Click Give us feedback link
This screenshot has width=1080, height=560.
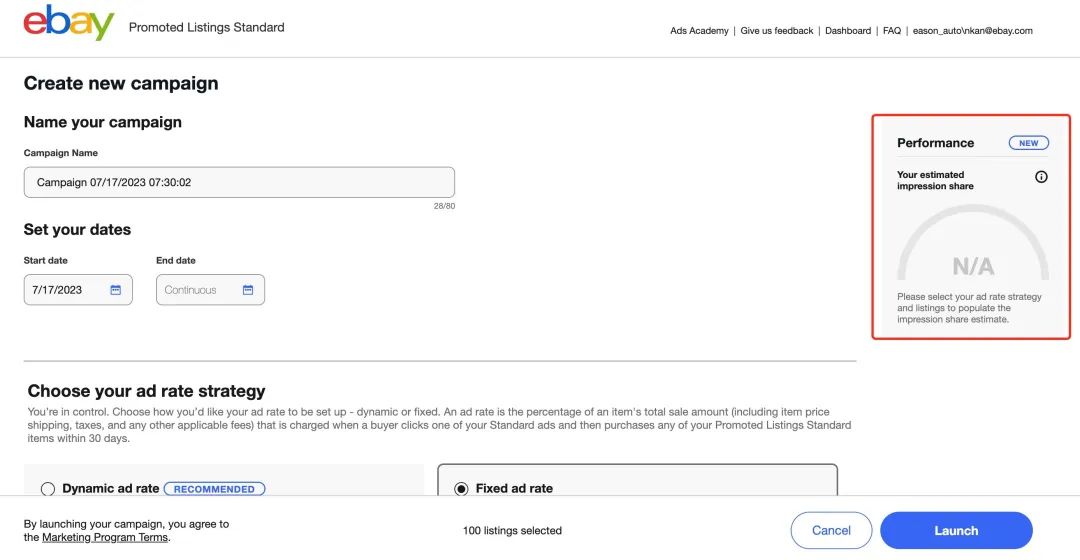[x=776, y=31]
